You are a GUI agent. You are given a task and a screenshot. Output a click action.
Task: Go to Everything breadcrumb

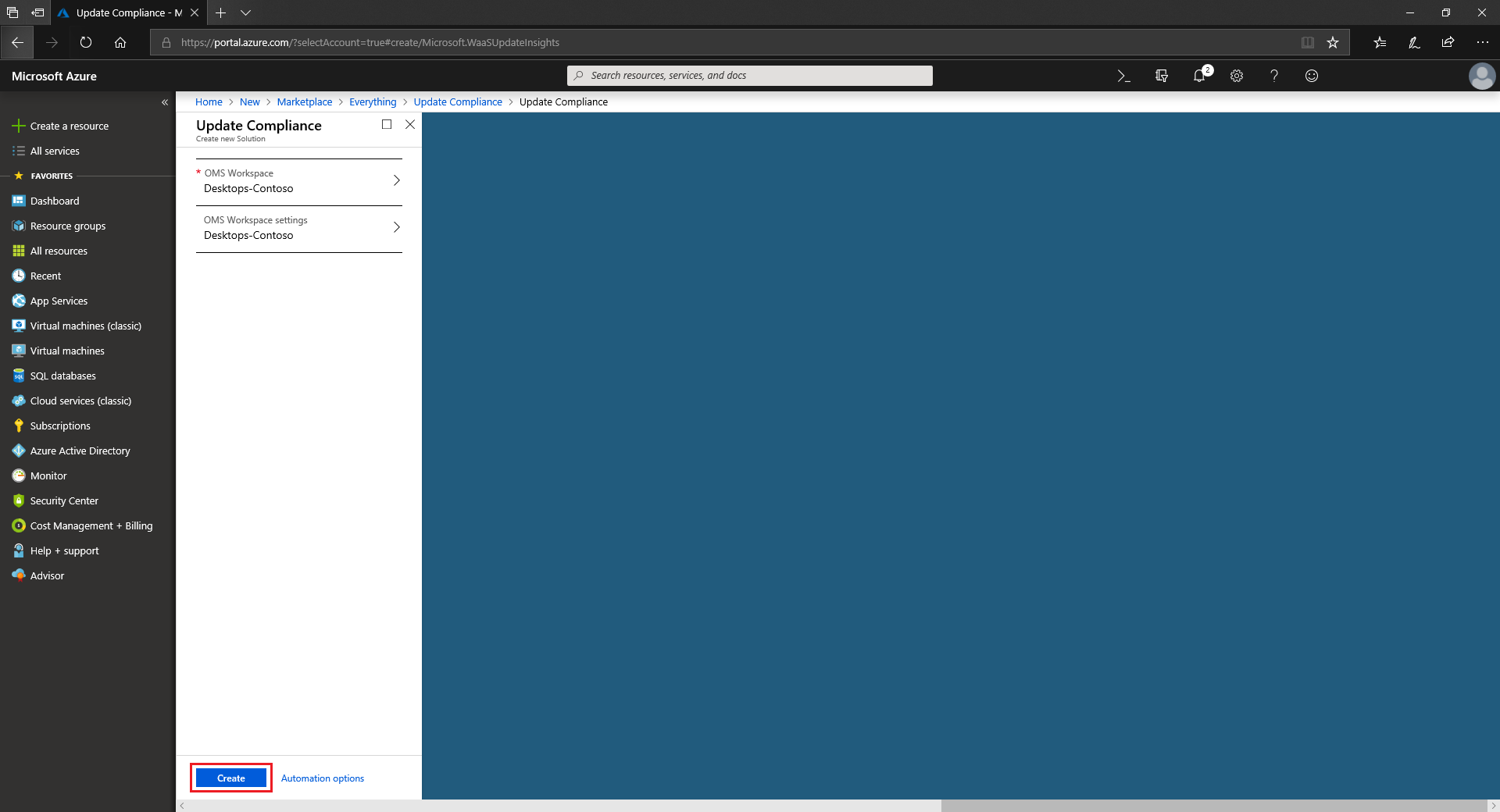pos(373,102)
